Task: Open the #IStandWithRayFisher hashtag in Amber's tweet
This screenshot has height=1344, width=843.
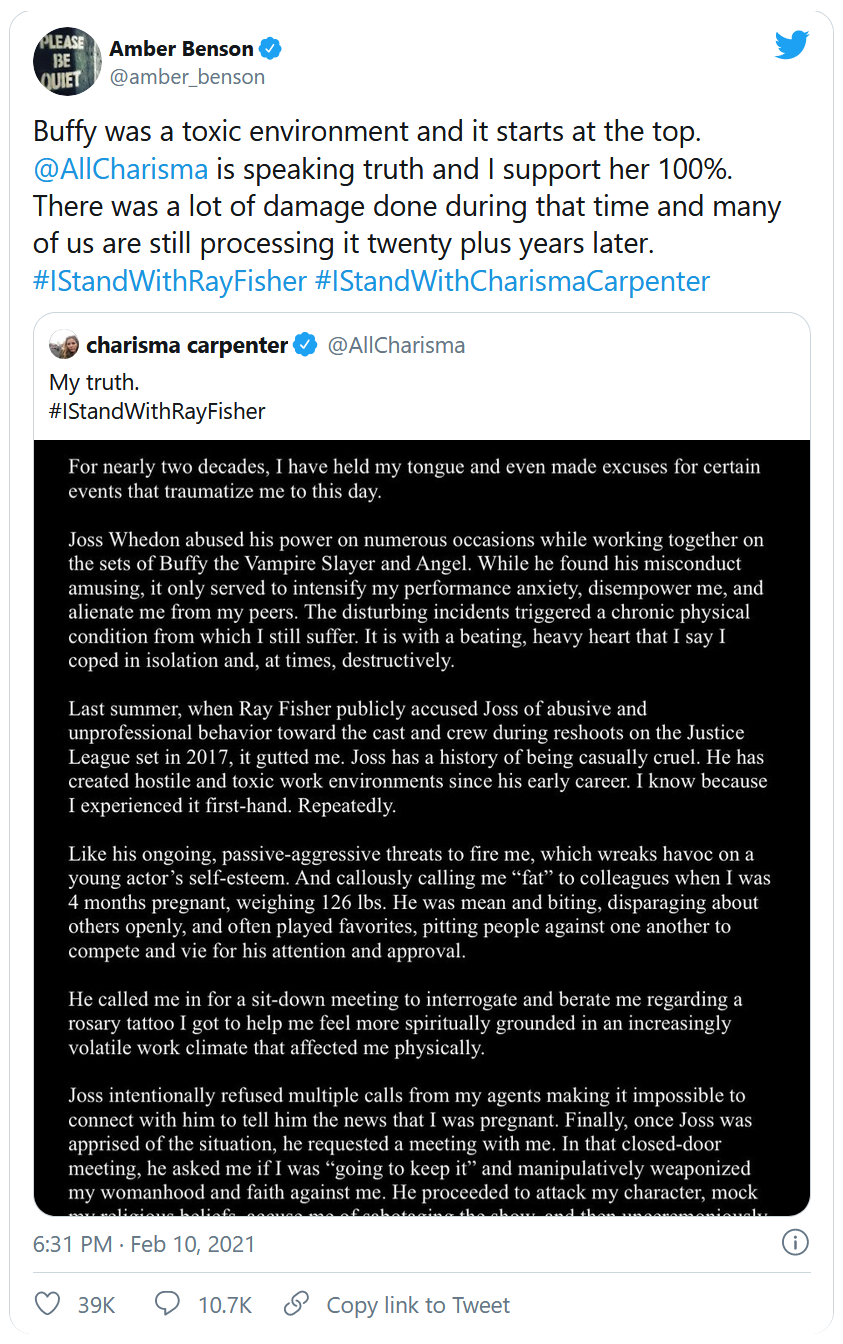Action: 170,281
